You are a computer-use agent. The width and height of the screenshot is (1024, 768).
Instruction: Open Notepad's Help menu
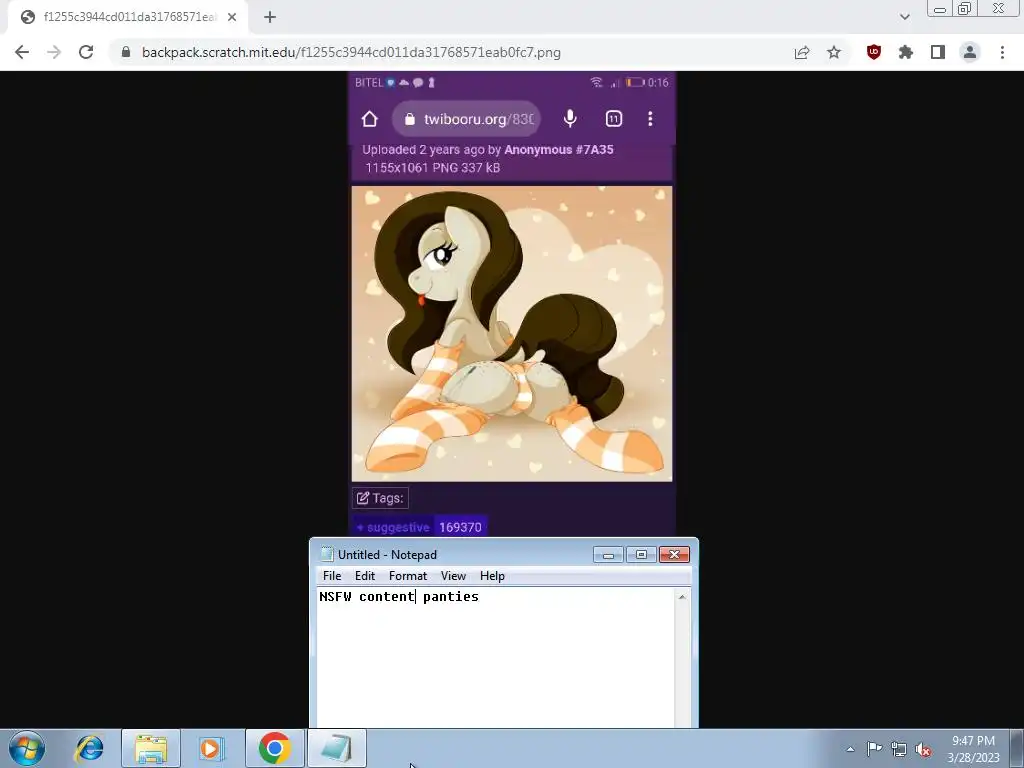tap(492, 575)
